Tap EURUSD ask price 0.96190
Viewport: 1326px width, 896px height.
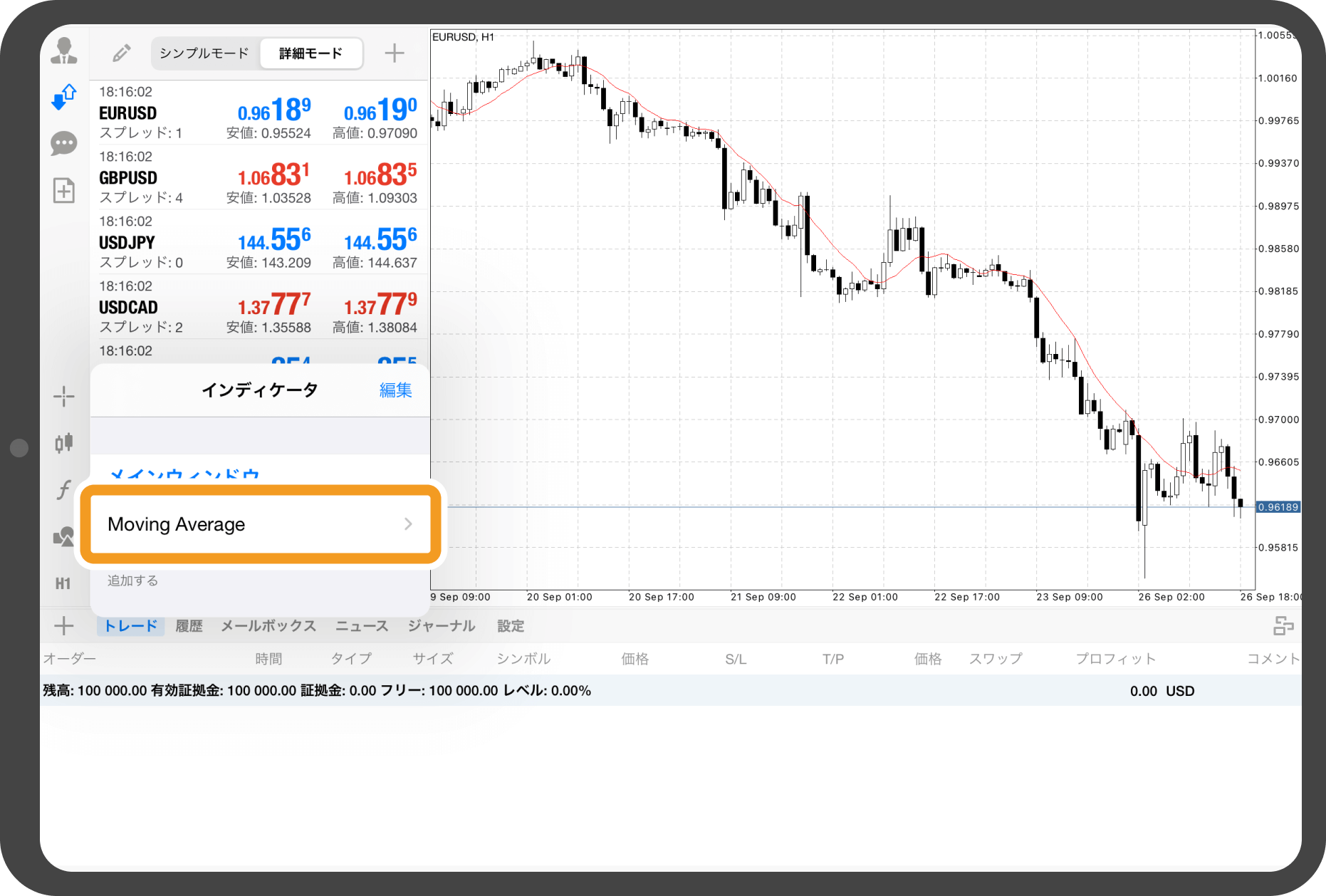[380, 110]
